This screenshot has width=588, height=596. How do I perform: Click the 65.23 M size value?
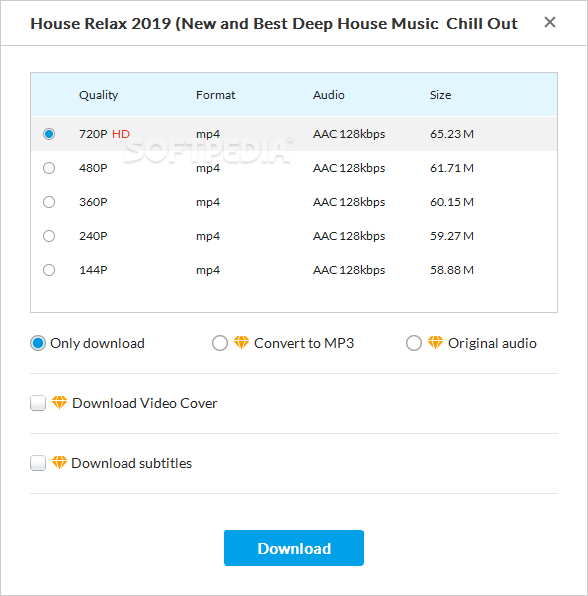(x=452, y=134)
